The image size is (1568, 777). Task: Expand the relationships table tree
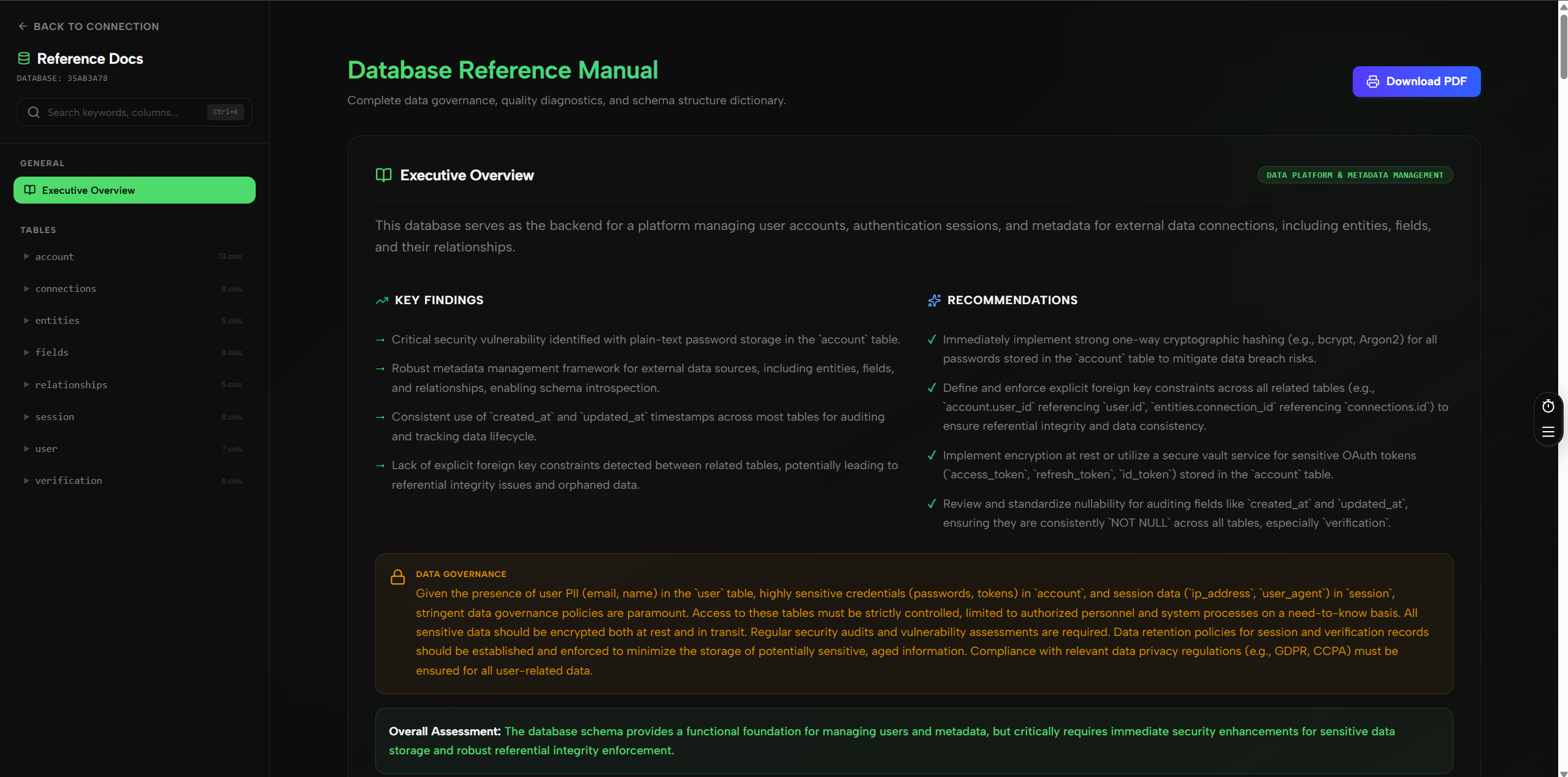(26, 385)
